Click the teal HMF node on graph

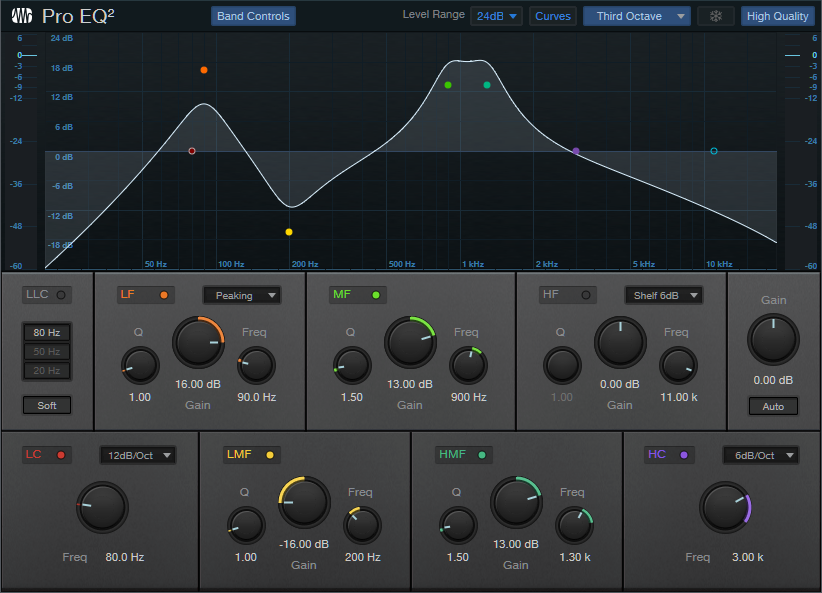(487, 85)
